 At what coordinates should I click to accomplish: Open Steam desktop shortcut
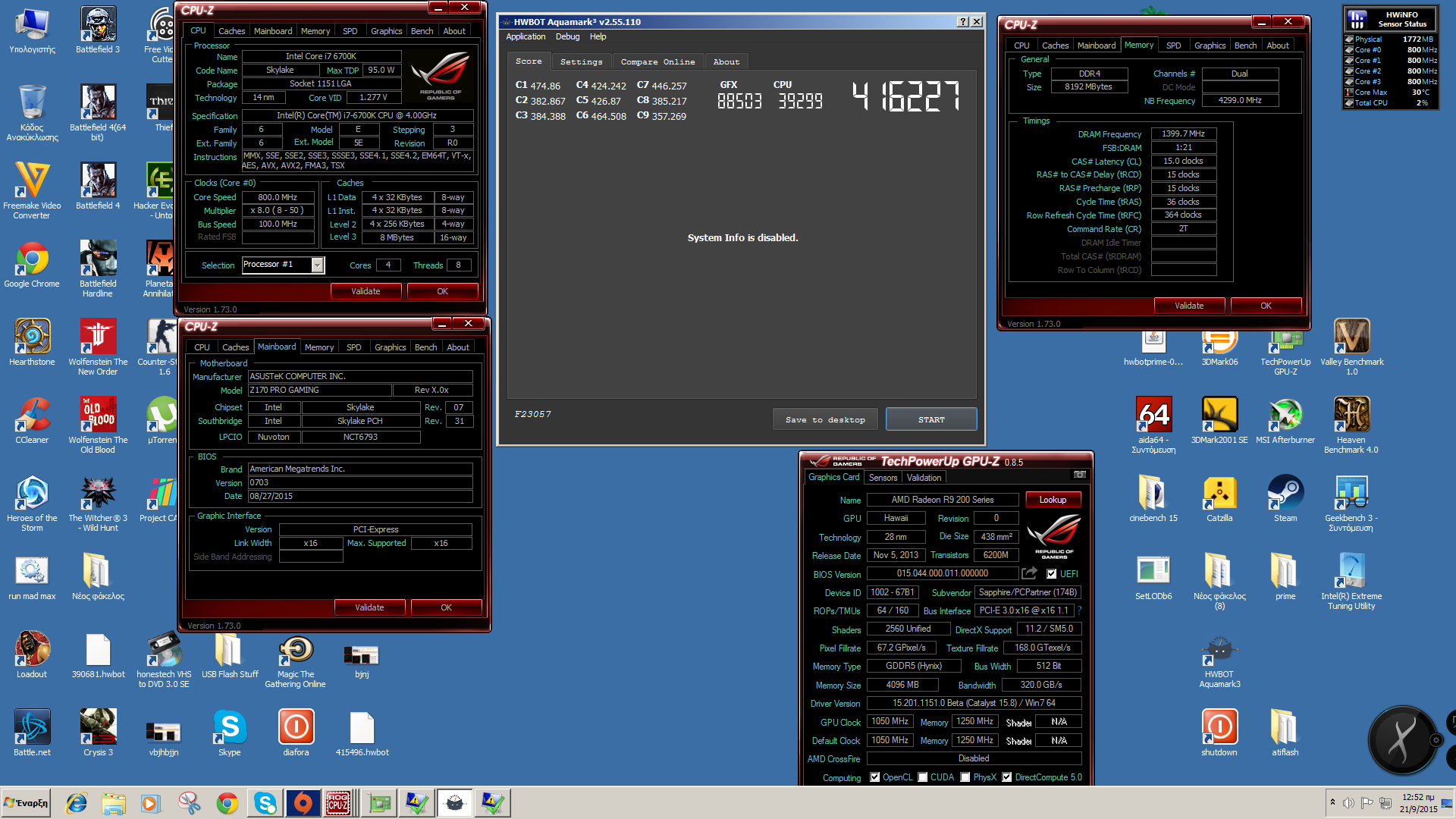point(1285,499)
